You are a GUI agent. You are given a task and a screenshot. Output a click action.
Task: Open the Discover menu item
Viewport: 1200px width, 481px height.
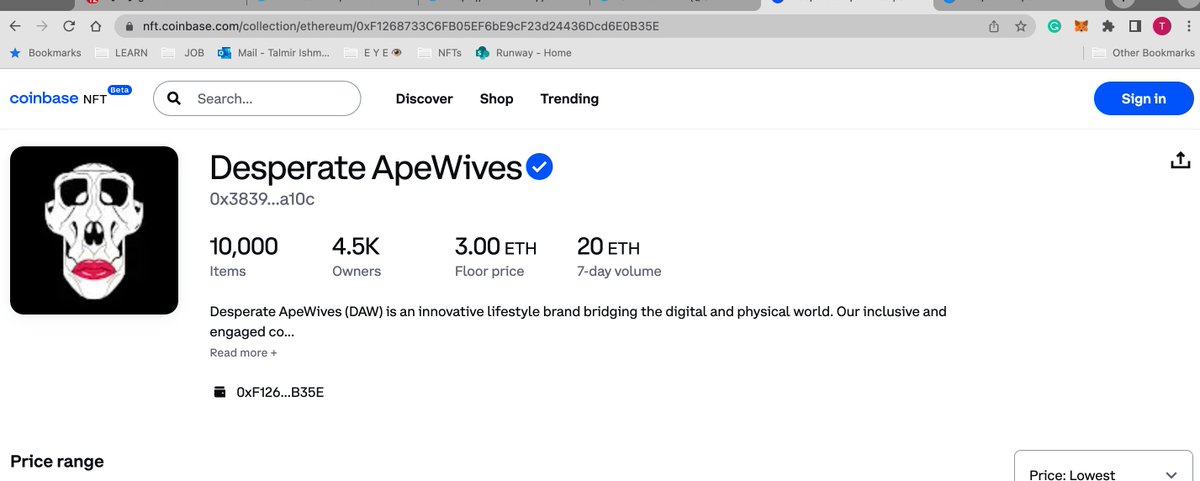[424, 99]
